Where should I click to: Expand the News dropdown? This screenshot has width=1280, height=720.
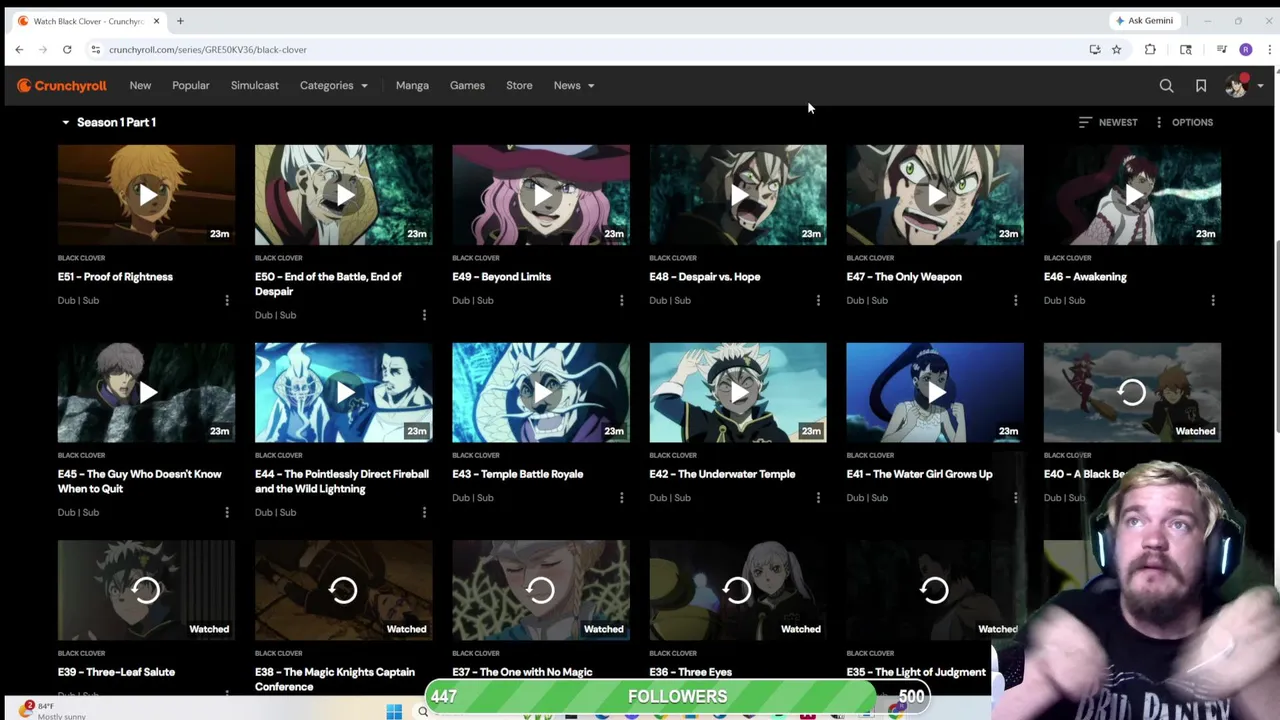574,86
